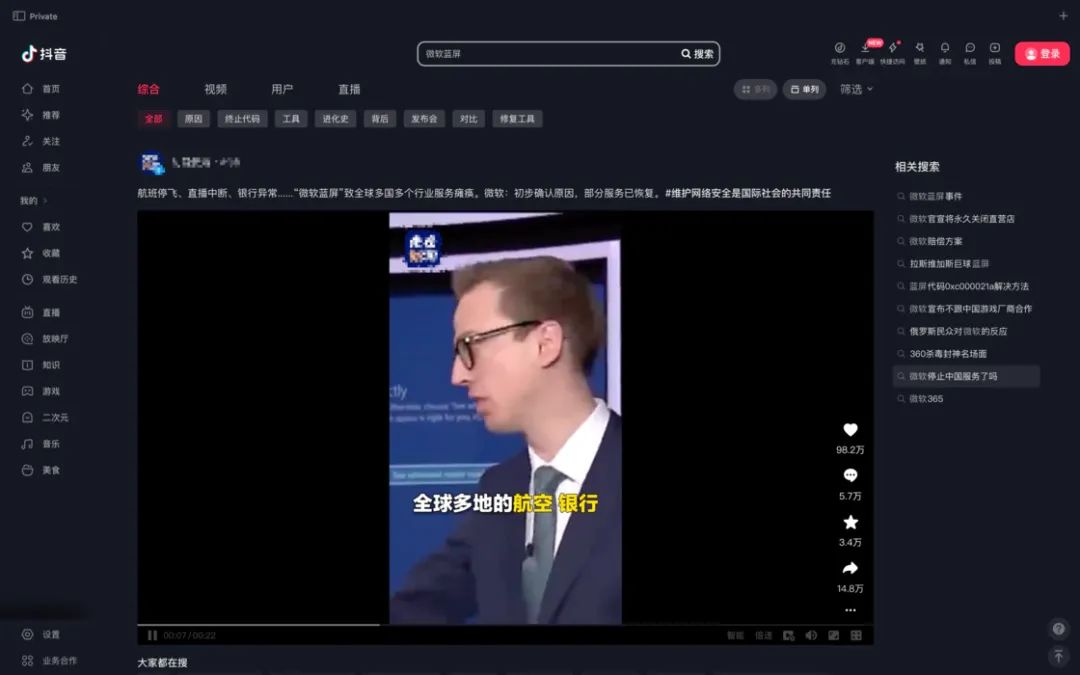Select the 终止代码 filter chip

tap(242, 118)
